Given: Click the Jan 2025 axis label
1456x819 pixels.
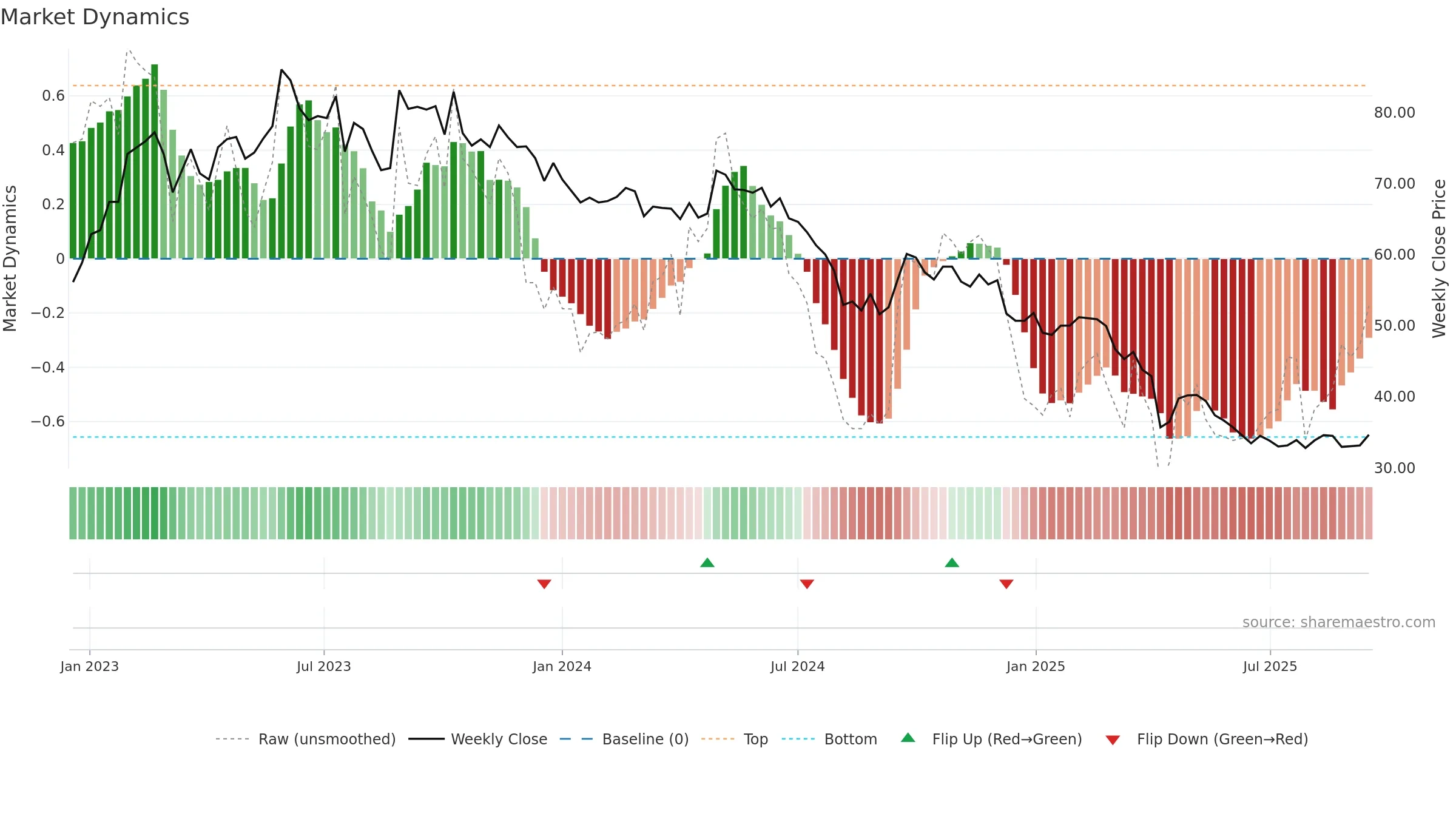Looking at the screenshot, I should coord(1036,666).
